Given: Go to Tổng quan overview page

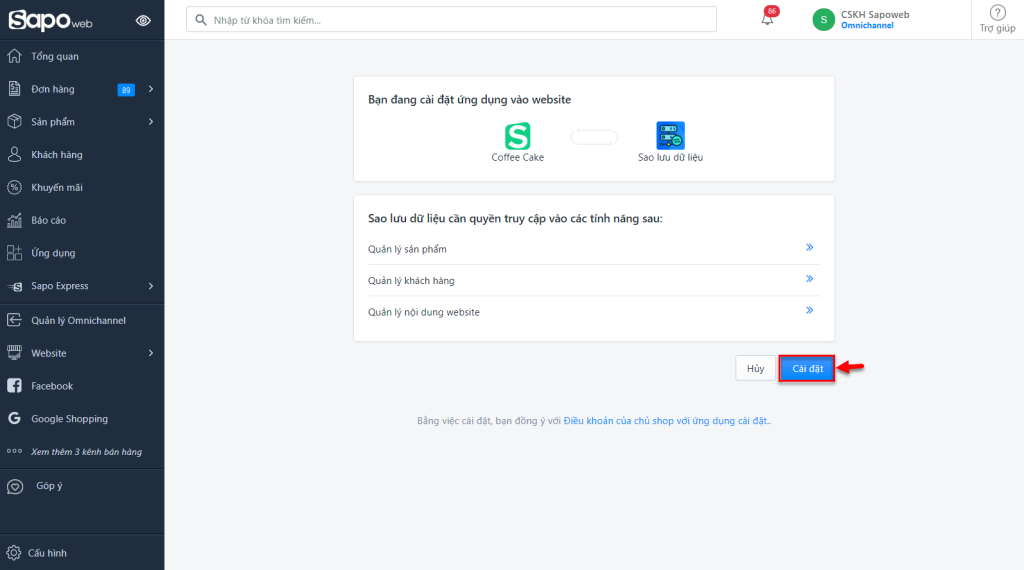Looking at the screenshot, I should pyautogui.click(x=54, y=57).
